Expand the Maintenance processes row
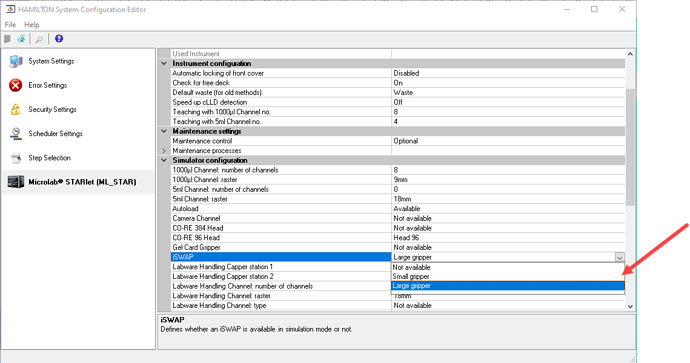Screen dimensions: 690x363 click(164, 150)
